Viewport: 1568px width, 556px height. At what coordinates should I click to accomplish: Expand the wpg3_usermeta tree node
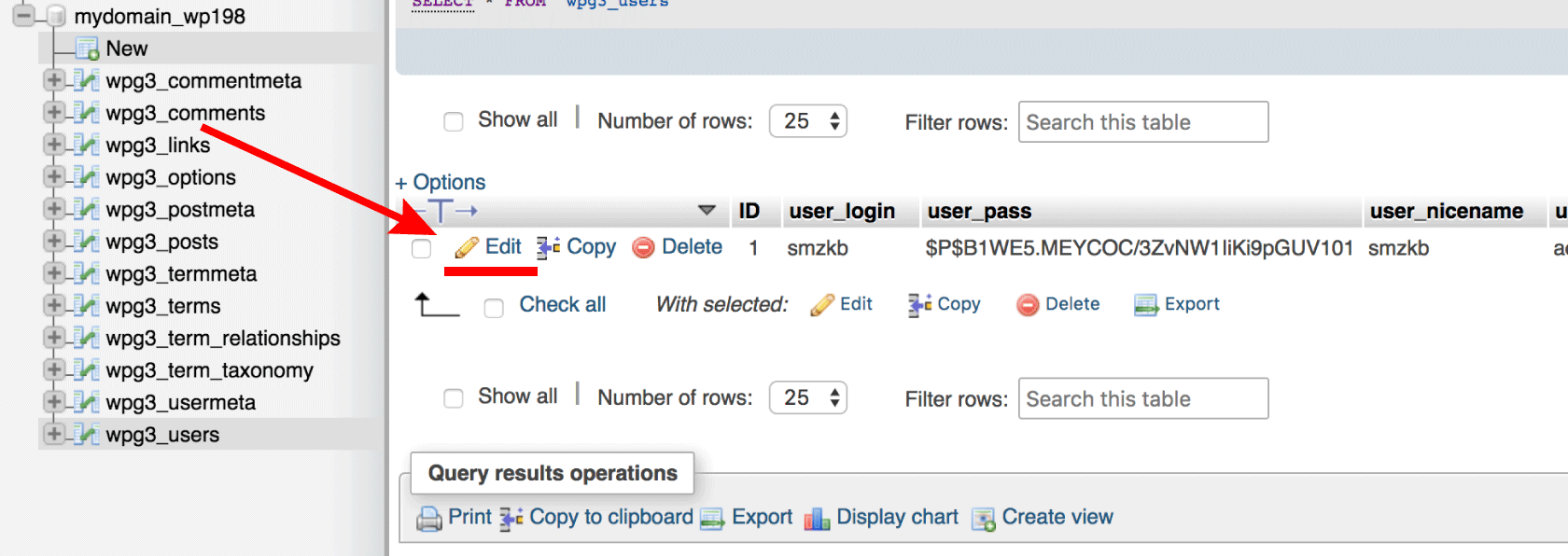click(x=54, y=402)
